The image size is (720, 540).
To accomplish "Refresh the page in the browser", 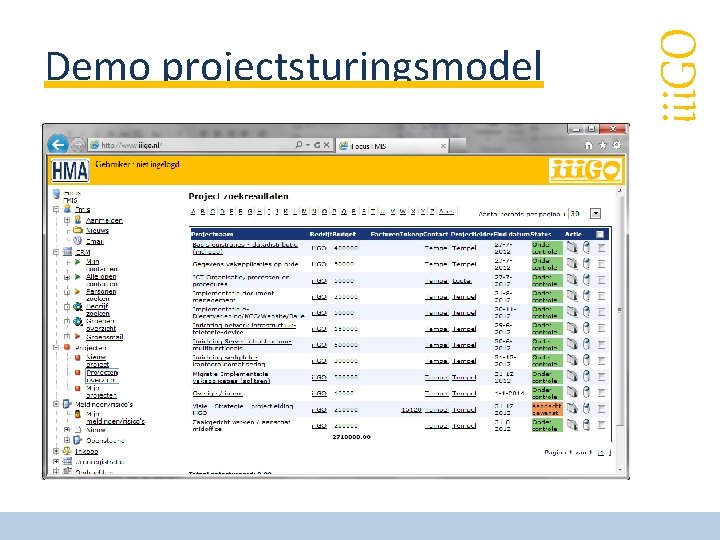I will 317,145.
